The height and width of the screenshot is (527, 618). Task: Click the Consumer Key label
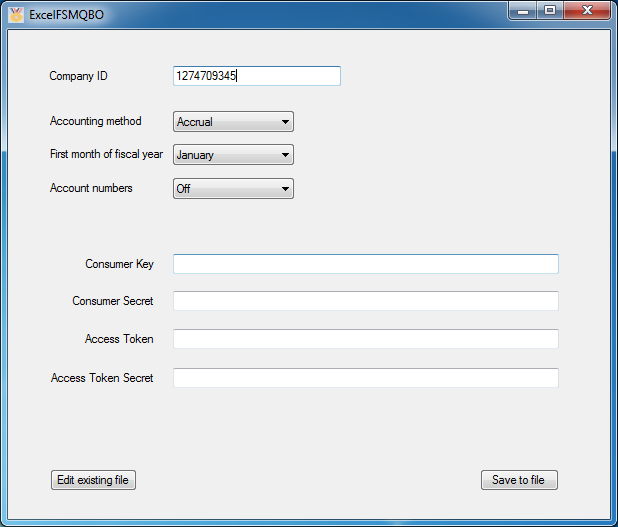(x=119, y=264)
